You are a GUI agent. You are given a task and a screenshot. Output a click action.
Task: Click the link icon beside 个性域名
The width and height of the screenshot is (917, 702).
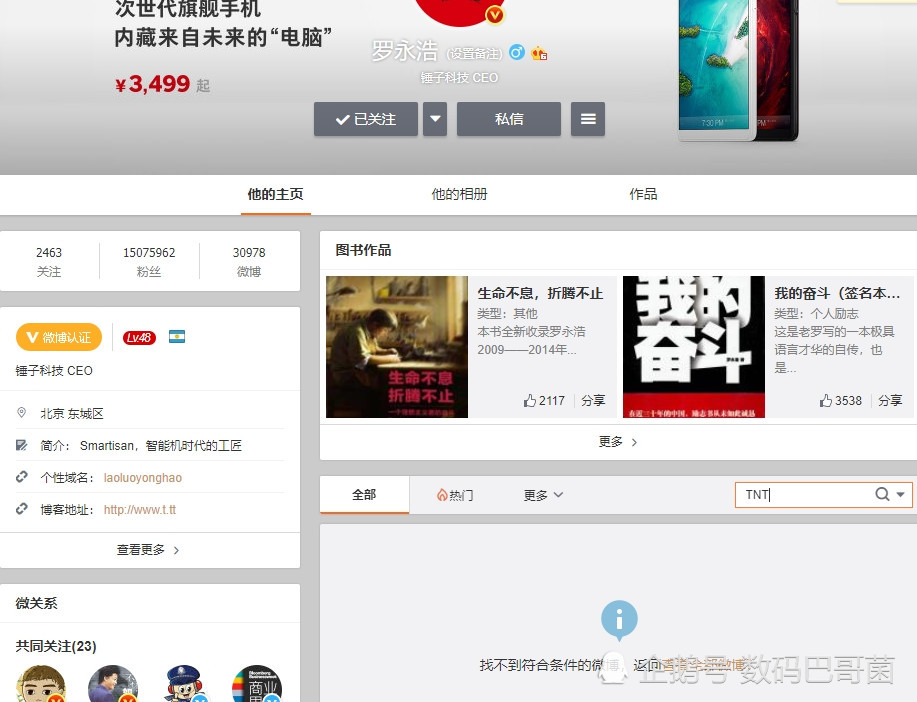click(22, 477)
